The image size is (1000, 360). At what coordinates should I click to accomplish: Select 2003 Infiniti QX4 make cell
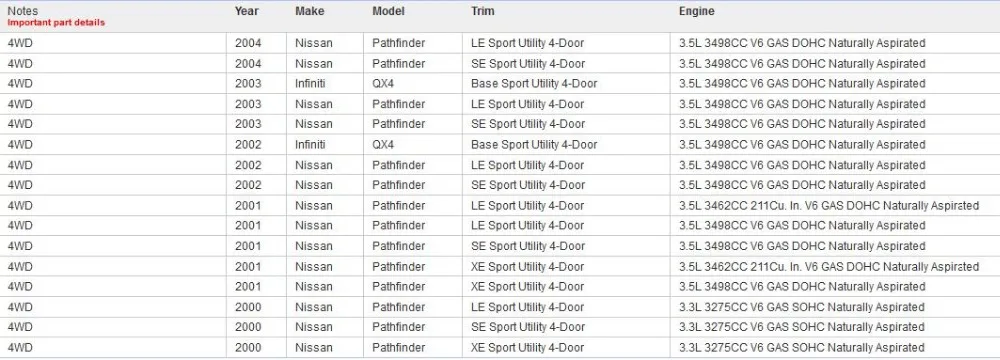(x=325, y=84)
